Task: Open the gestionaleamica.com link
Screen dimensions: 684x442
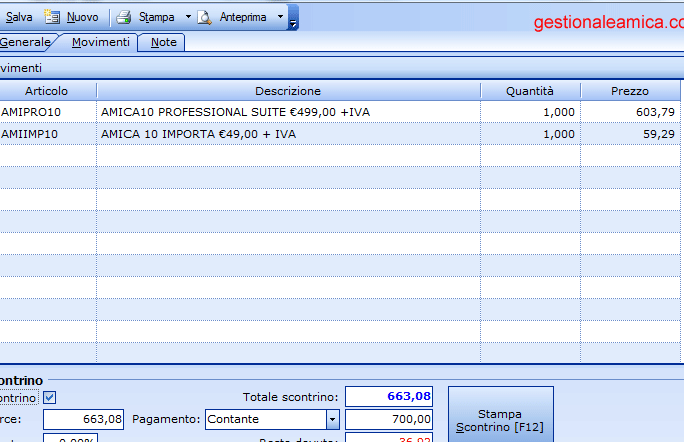Action: [607, 21]
